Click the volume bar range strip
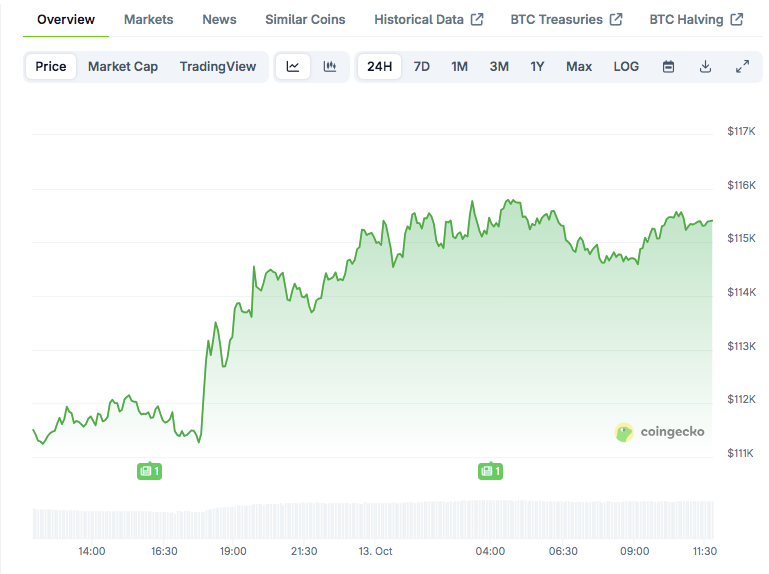 click(x=372, y=520)
